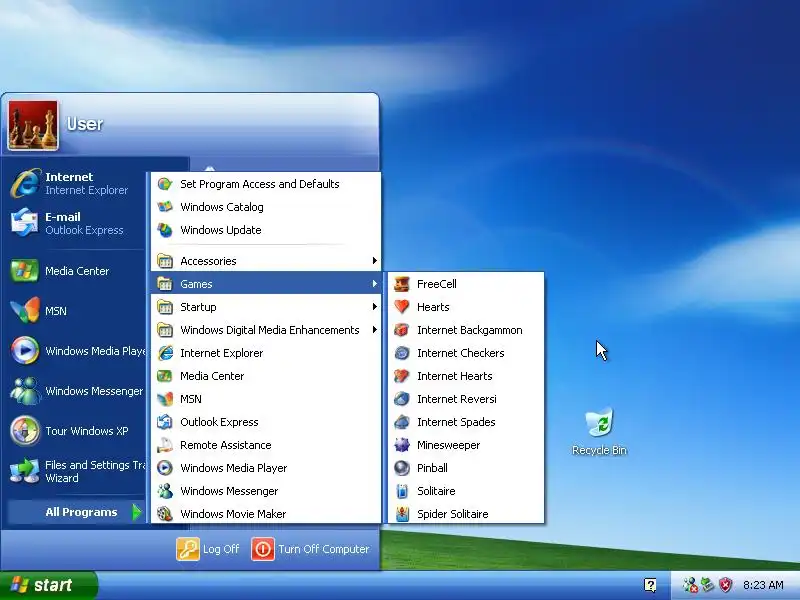The height and width of the screenshot is (600, 800).
Task: Click Internet Explorer icon in All Programs
Action: (x=165, y=353)
